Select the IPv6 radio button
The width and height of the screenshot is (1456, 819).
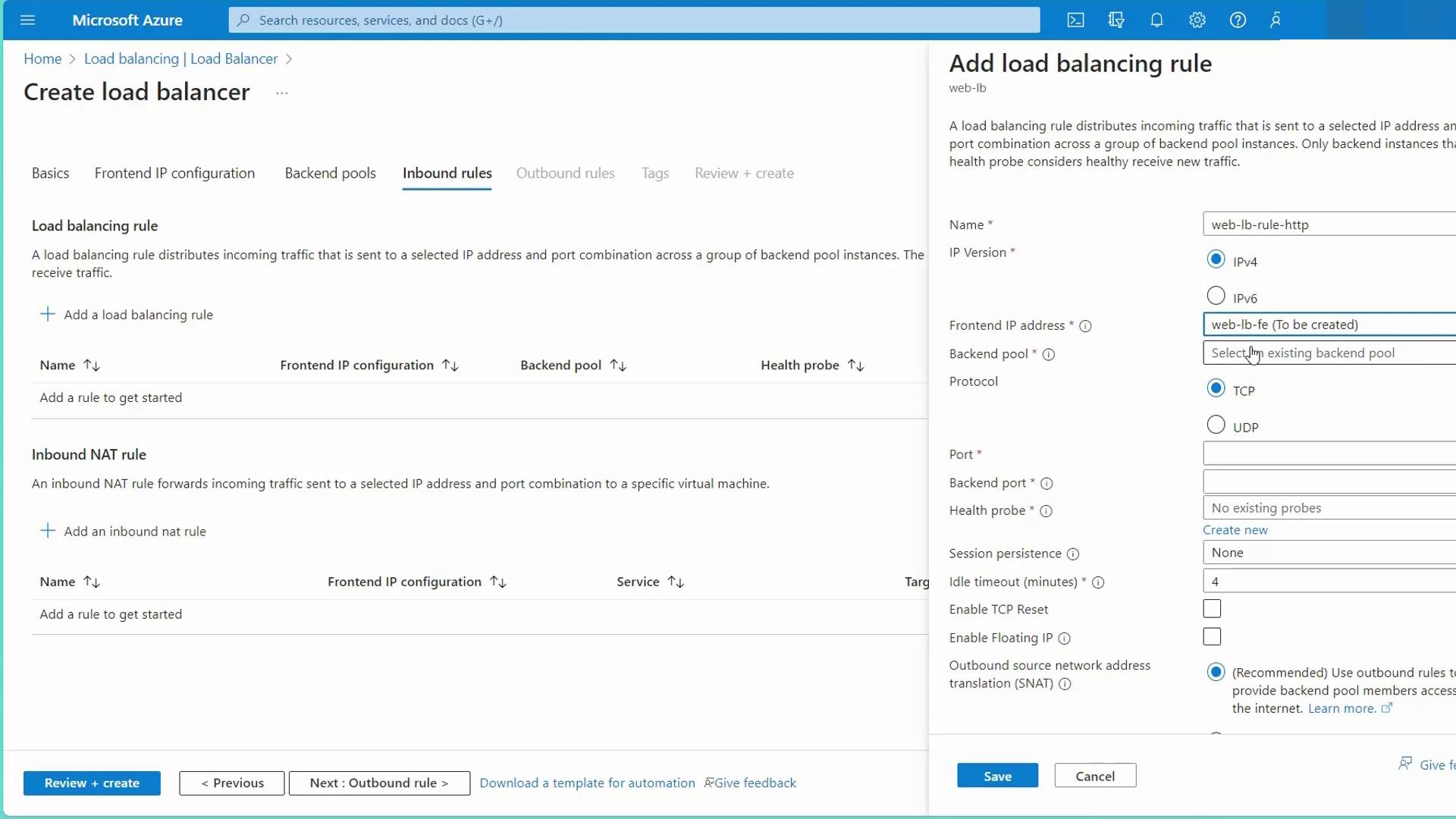pyautogui.click(x=1216, y=296)
